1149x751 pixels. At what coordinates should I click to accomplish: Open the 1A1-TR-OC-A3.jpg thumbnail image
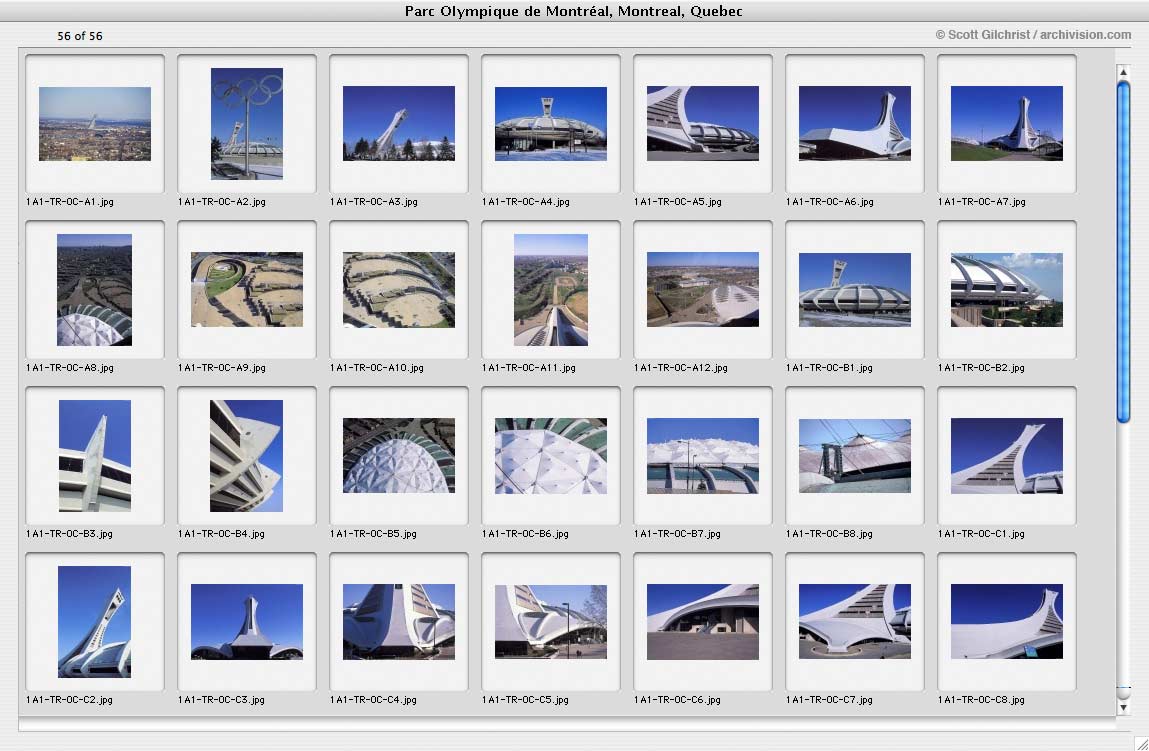click(399, 124)
